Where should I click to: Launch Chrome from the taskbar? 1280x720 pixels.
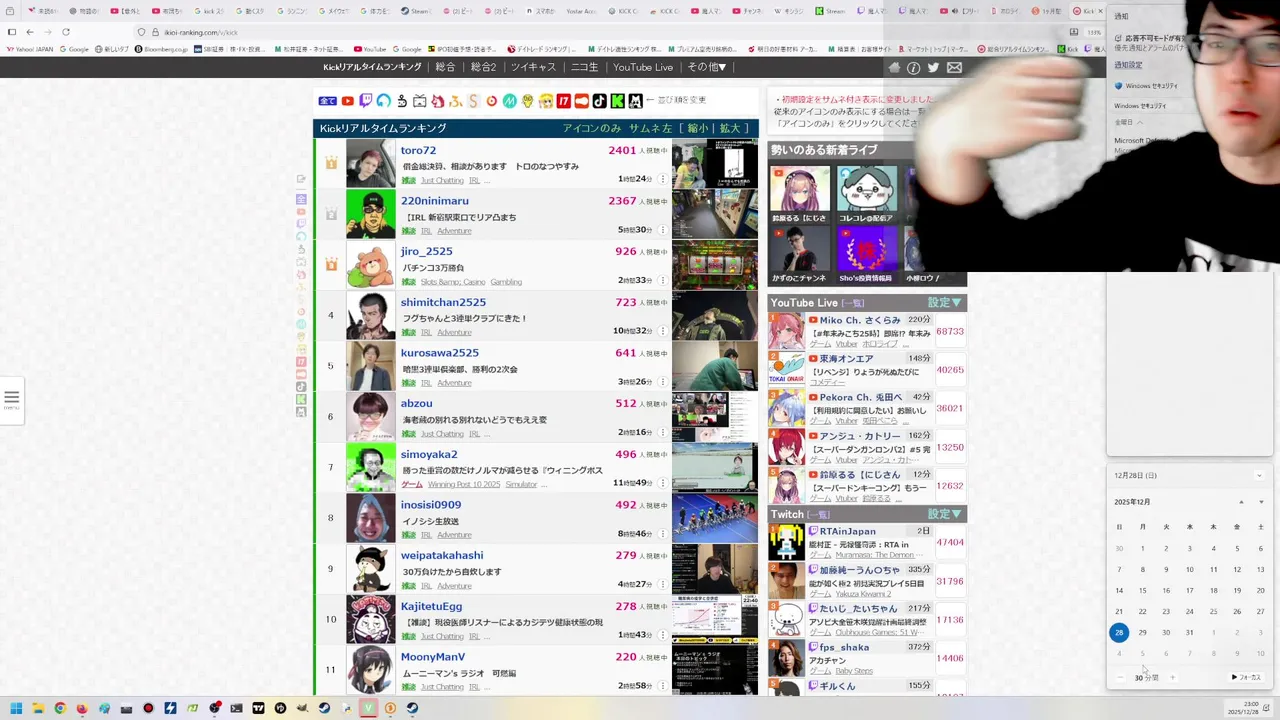(60, 708)
